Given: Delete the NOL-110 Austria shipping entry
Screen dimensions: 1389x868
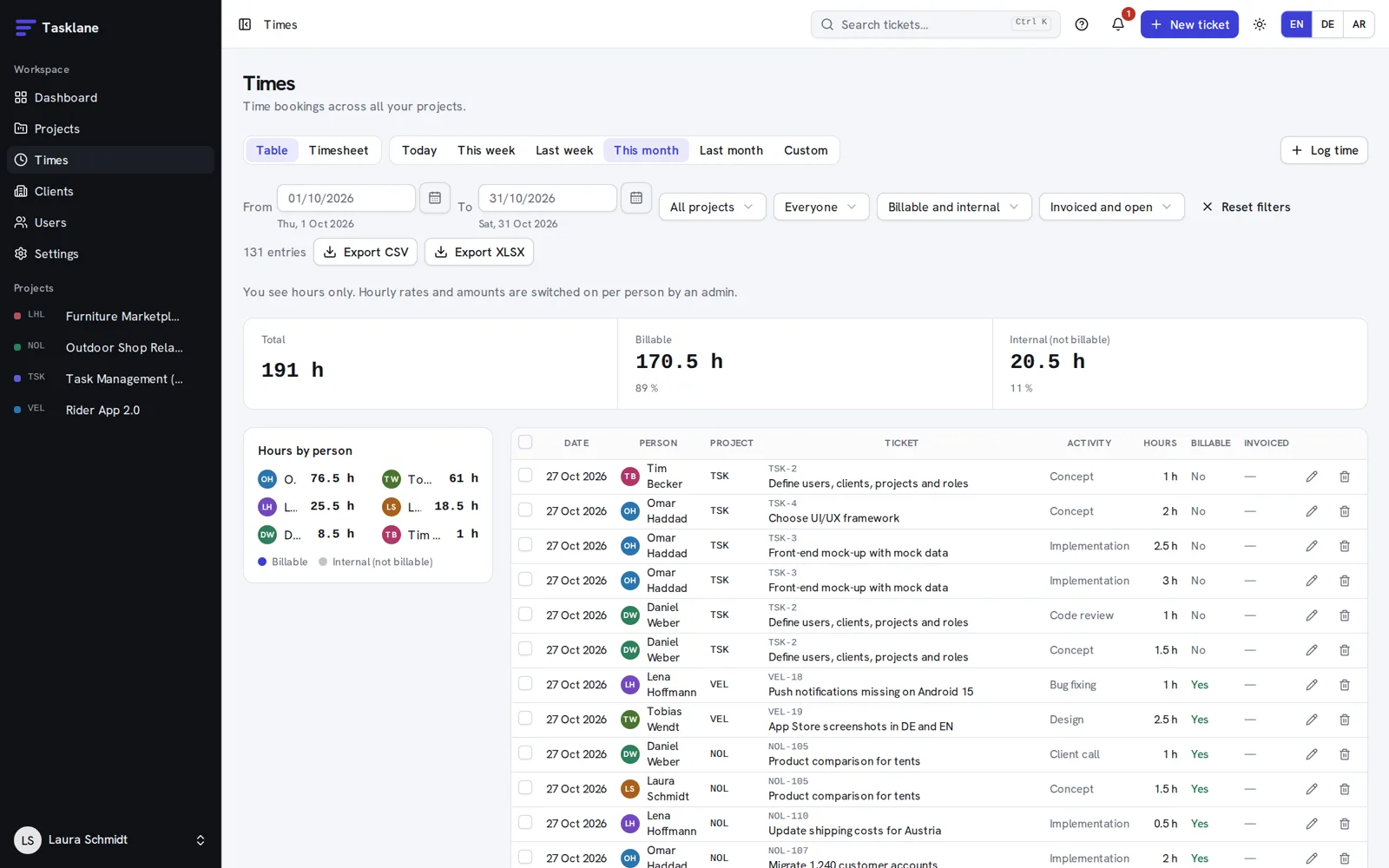Looking at the screenshot, I should pos(1345,824).
